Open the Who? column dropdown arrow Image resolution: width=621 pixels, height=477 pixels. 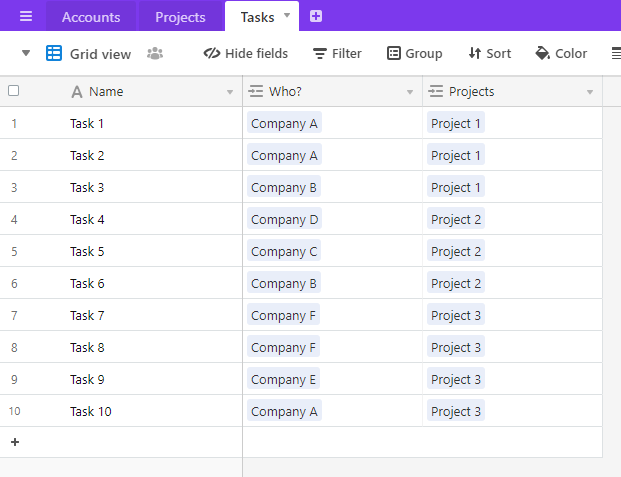[410, 92]
